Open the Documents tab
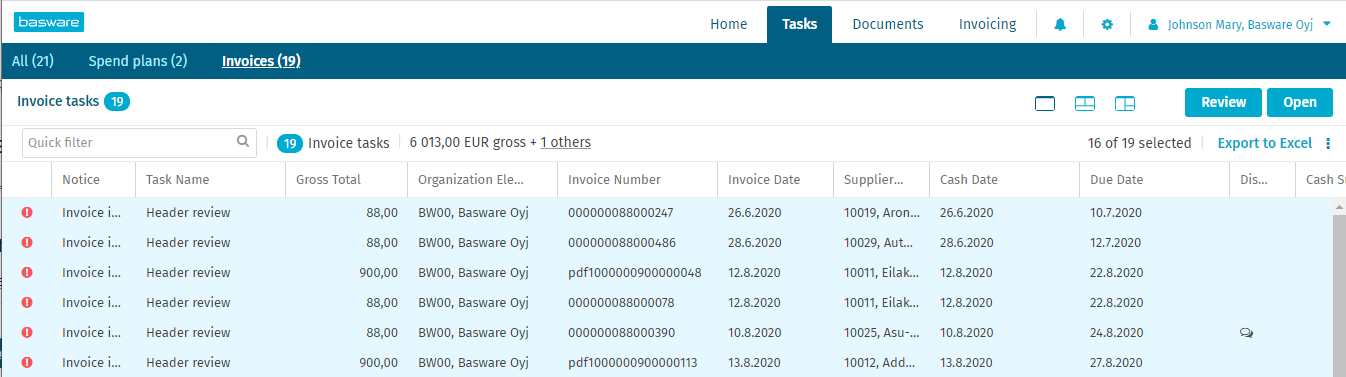 [x=888, y=24]
